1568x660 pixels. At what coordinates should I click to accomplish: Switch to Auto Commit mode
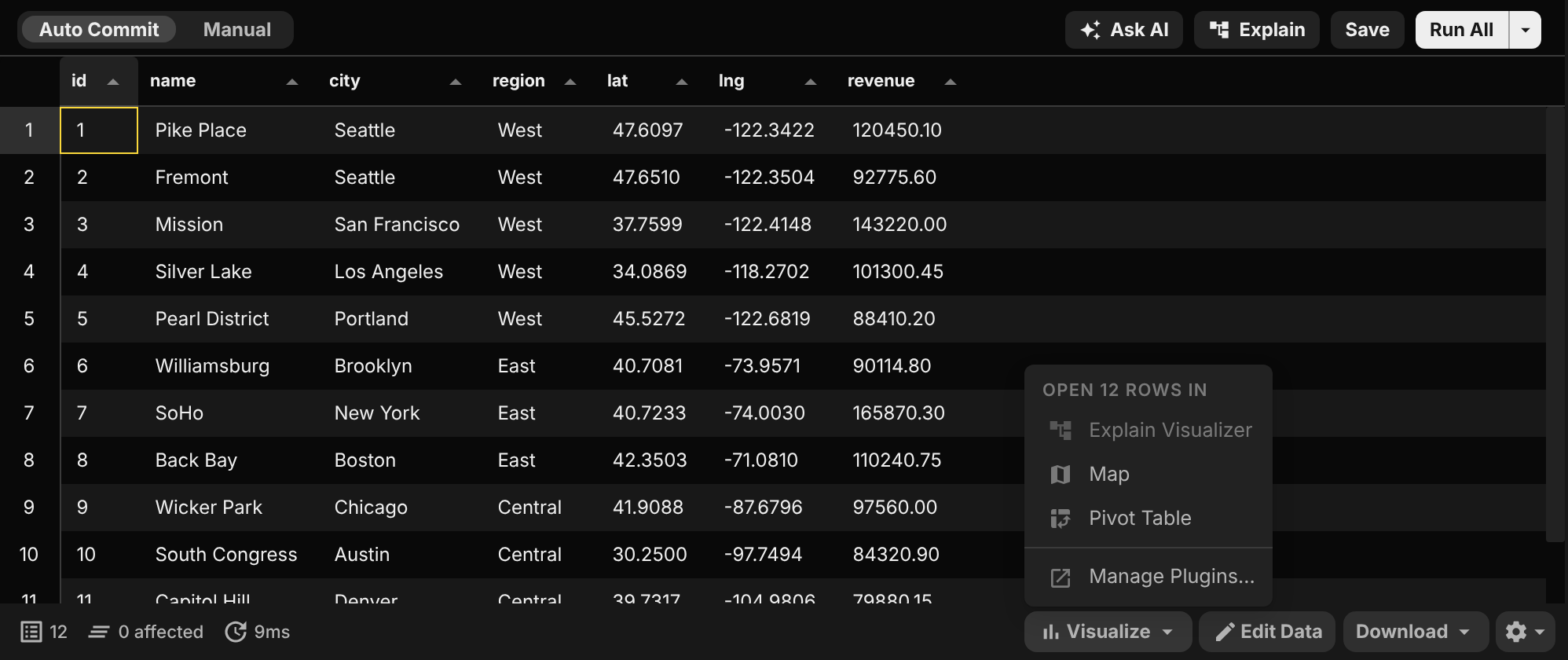pyautogui.click(x=99, y=30)
